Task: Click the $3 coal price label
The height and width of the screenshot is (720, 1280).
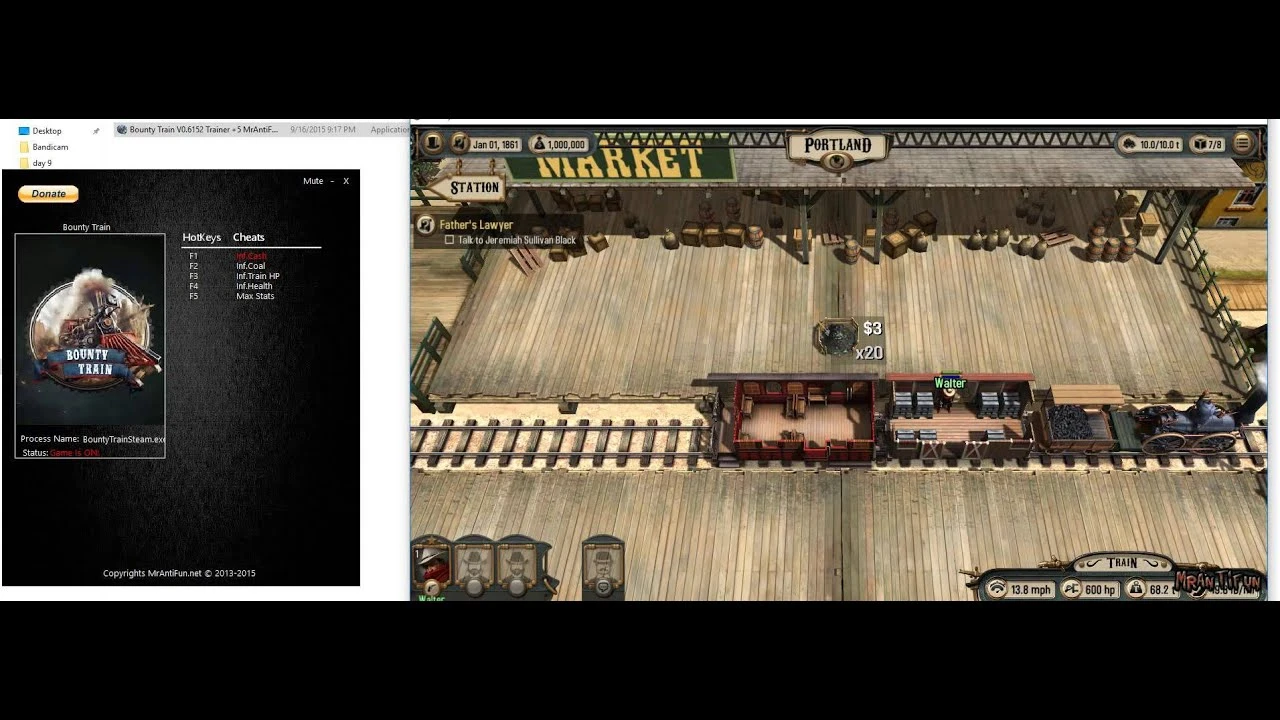Action: (x=872, y=328)
